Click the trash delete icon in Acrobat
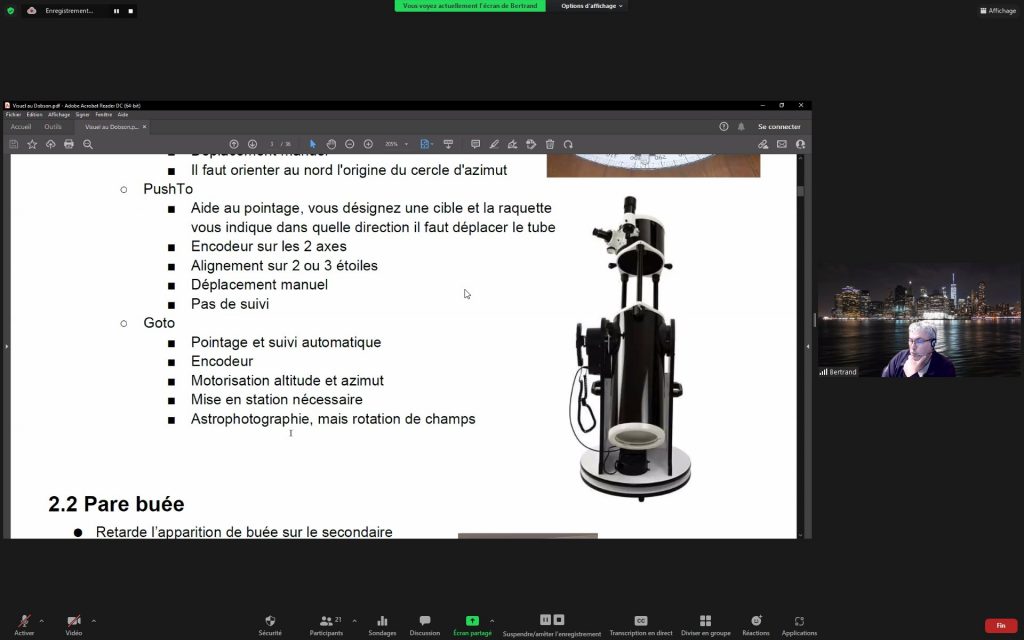The width and height of the screenshot is (1024, 640). (x=550, y=144)
